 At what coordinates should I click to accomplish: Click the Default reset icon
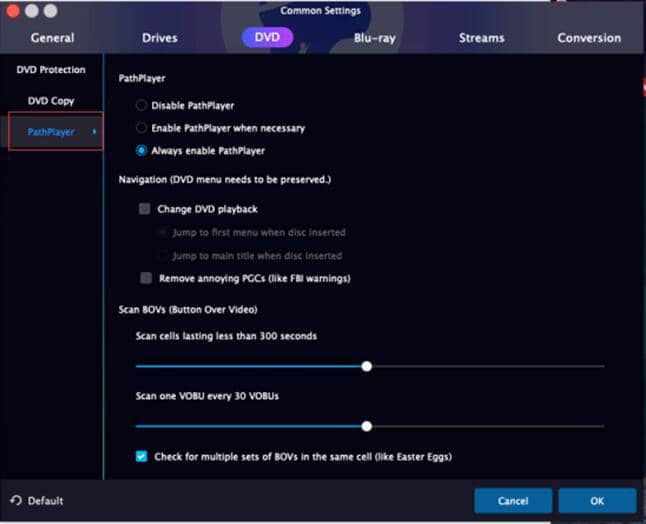pos(16,501)
